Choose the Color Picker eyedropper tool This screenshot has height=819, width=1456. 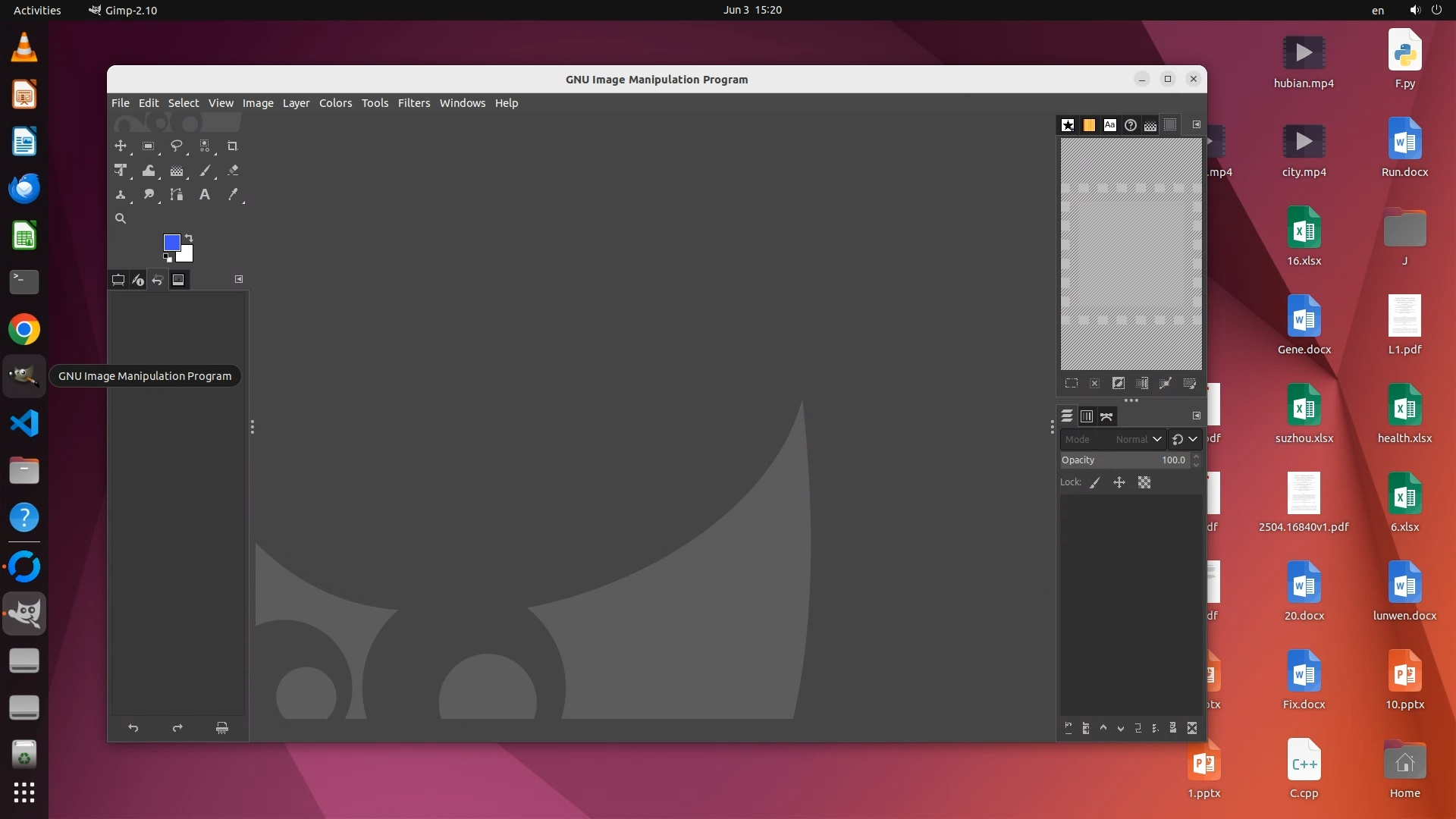click(233, 195)
